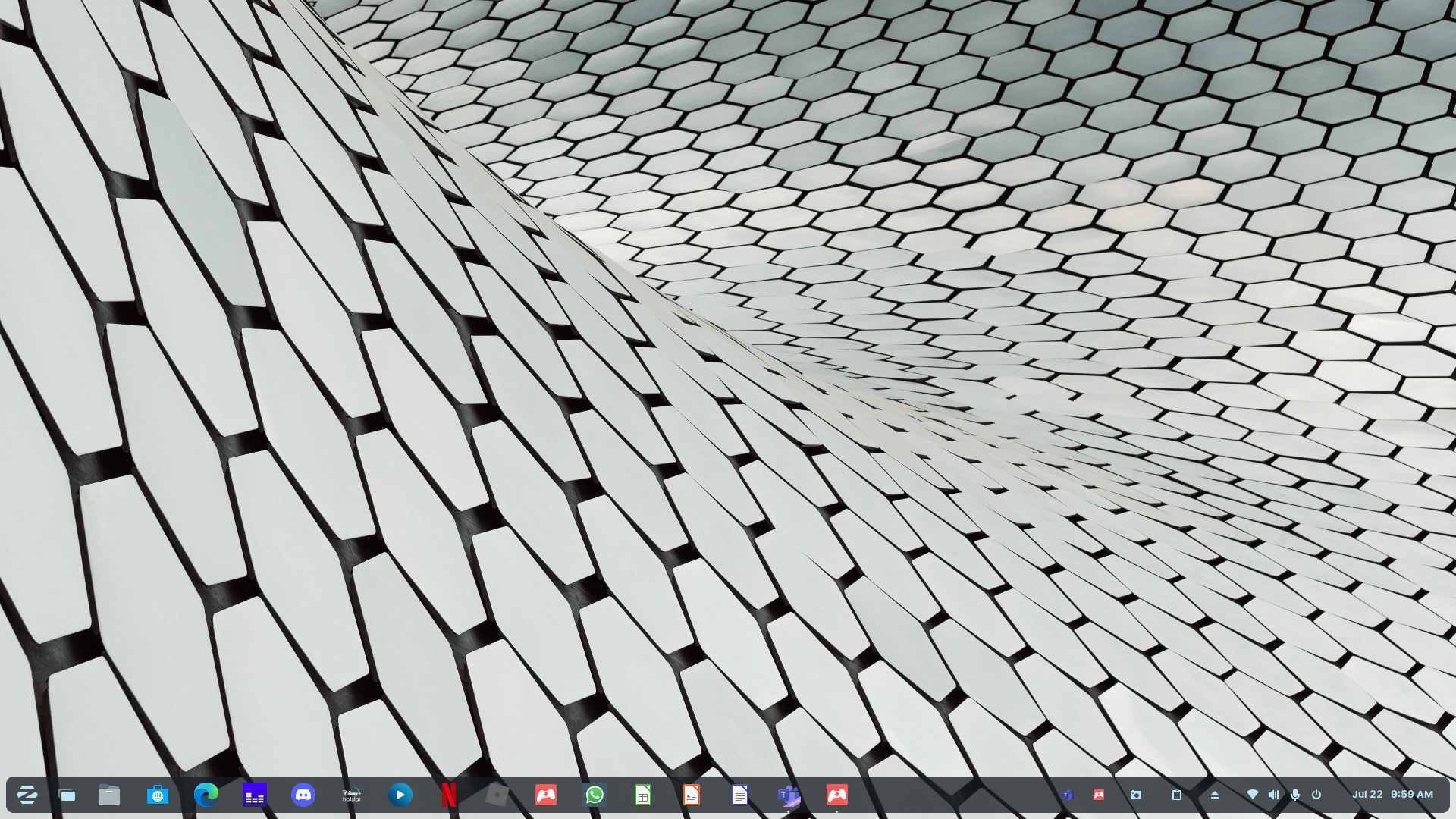Open the workspace overview from the stacked-windows taskbar icon
This screenshot has height=819, width=1456.
(x=67, y=795)
